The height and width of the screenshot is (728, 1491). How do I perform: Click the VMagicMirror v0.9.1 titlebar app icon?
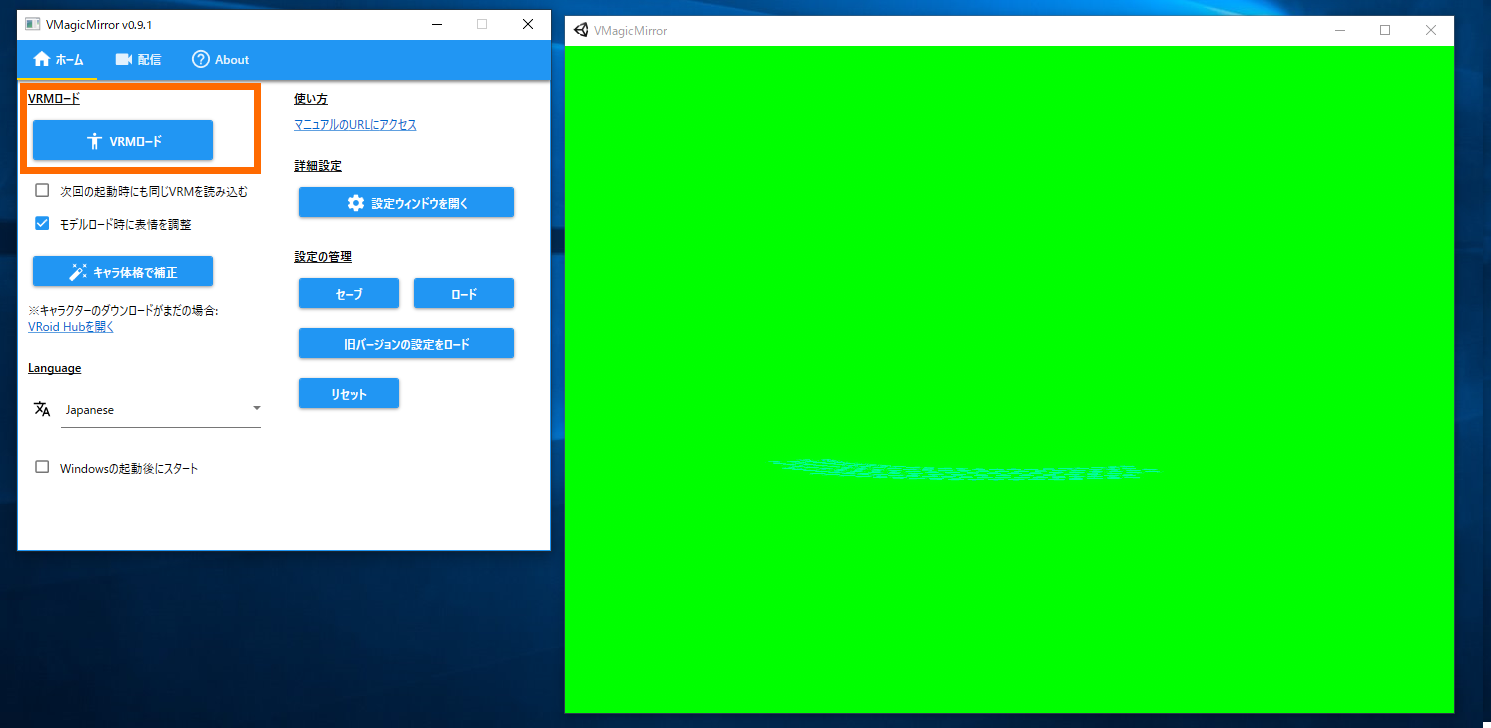tap(33, 23)
